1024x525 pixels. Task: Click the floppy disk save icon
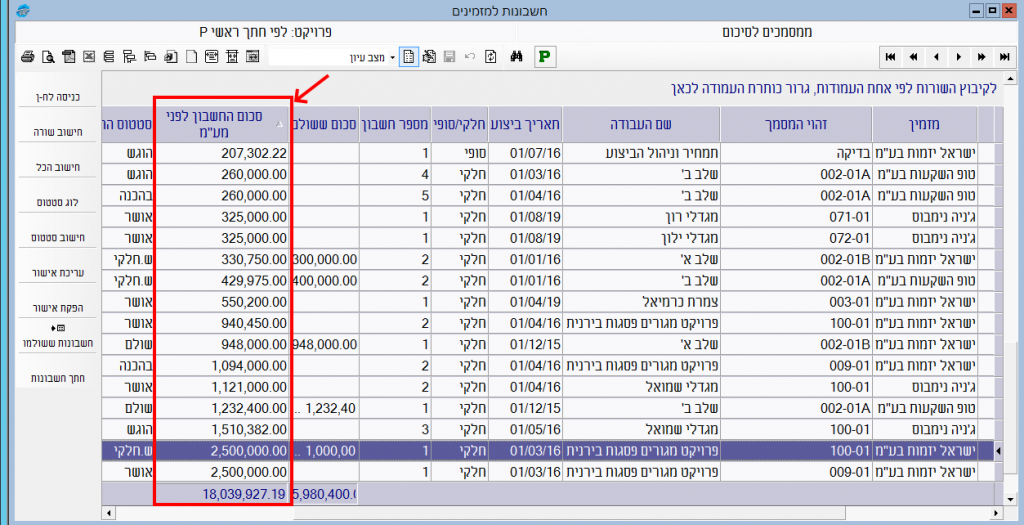tap(449, 57)
